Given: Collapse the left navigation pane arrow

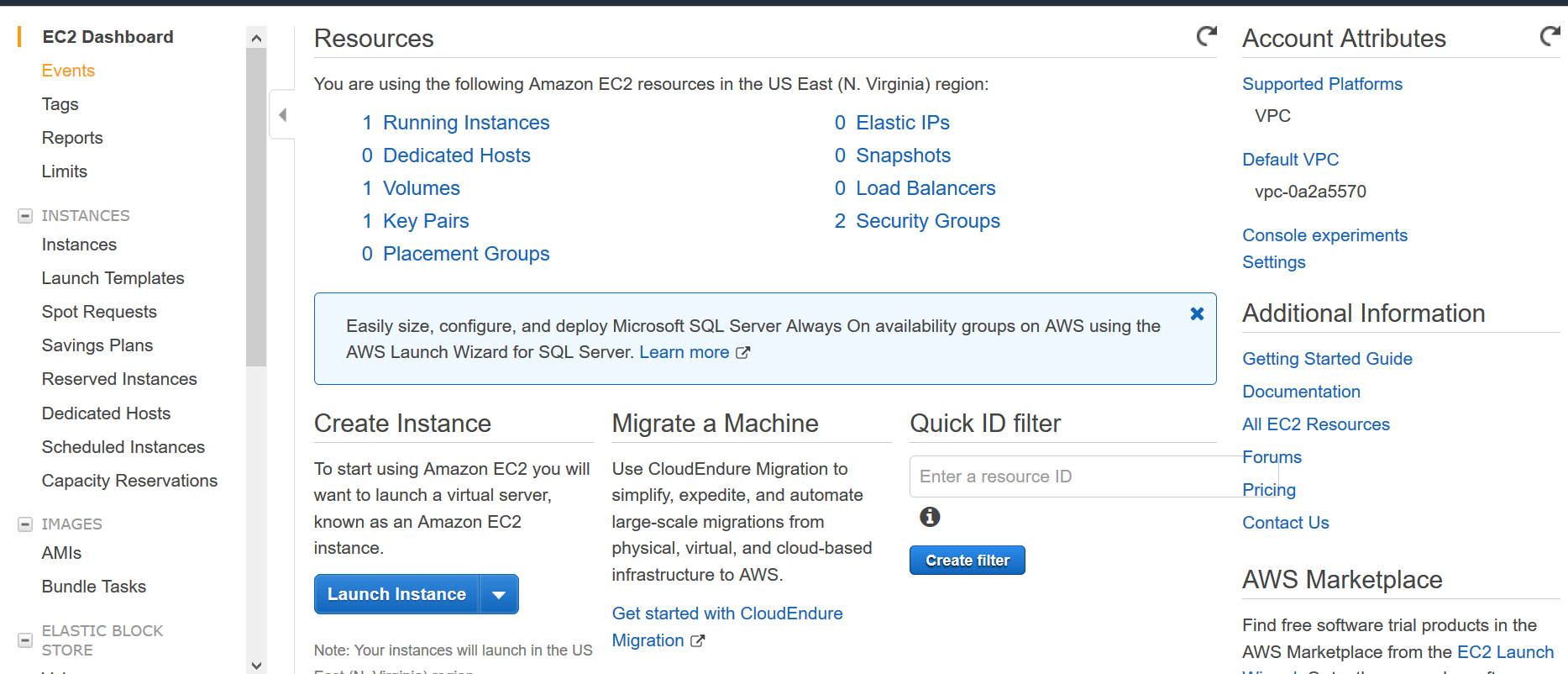Looking at the screenshot, I should coord(283,114).
